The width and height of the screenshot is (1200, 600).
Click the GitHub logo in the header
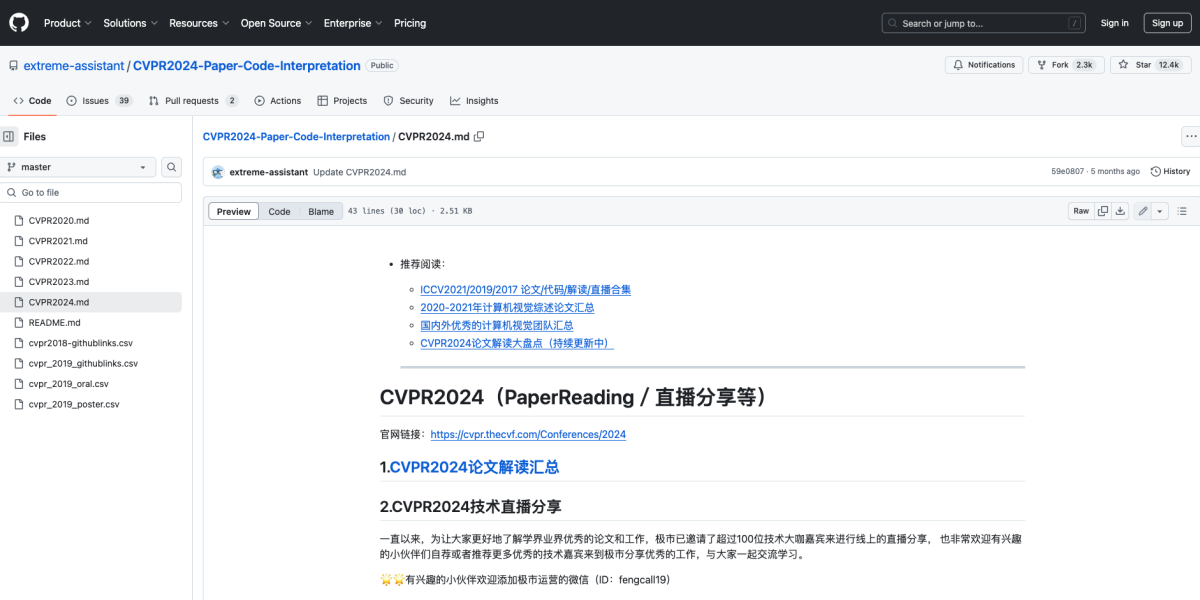tap(18, 22)
